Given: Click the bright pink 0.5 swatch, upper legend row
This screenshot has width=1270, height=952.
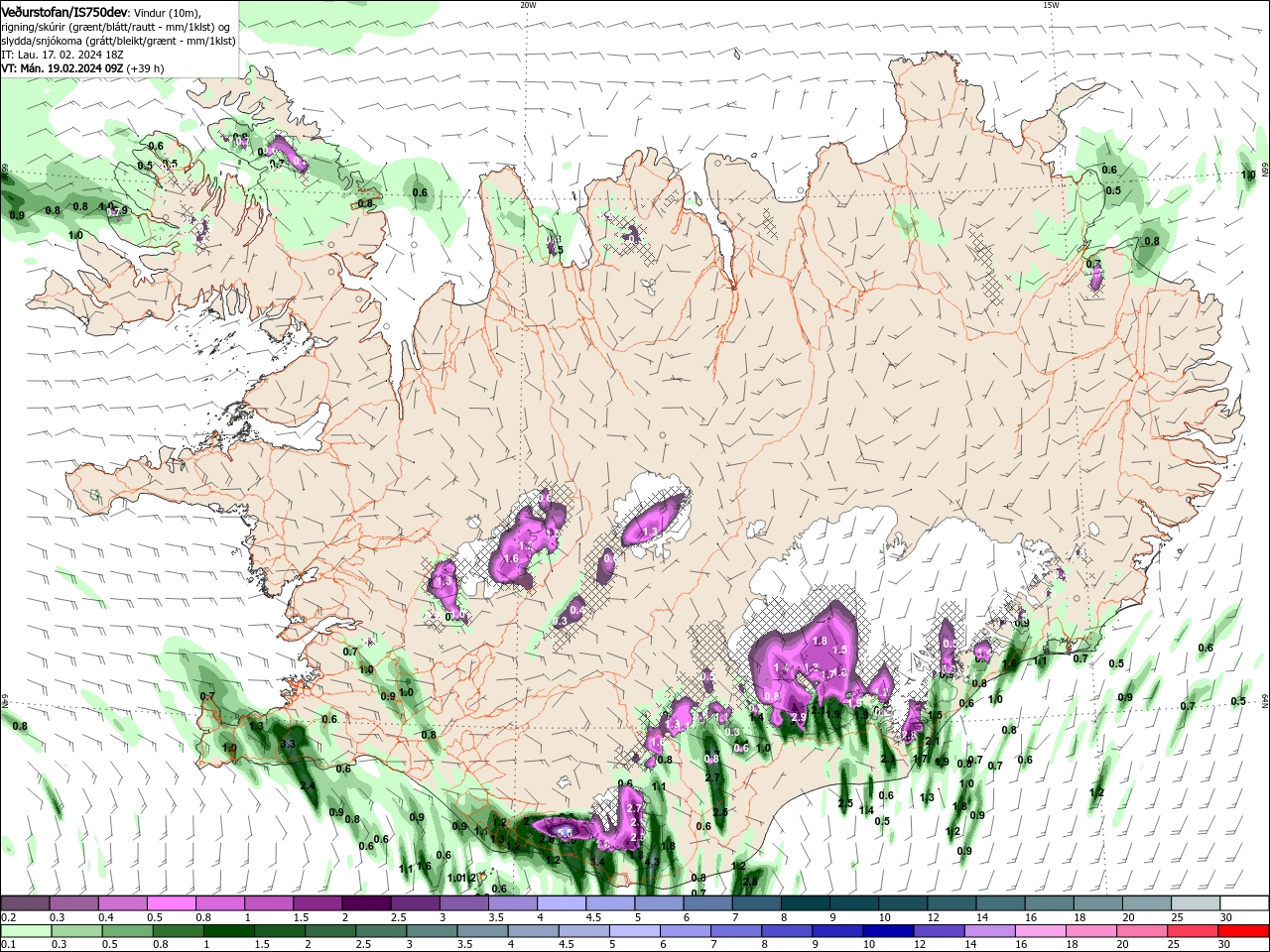Looking at the screenshot, I should pyautogui.click(x=171, y=903).
